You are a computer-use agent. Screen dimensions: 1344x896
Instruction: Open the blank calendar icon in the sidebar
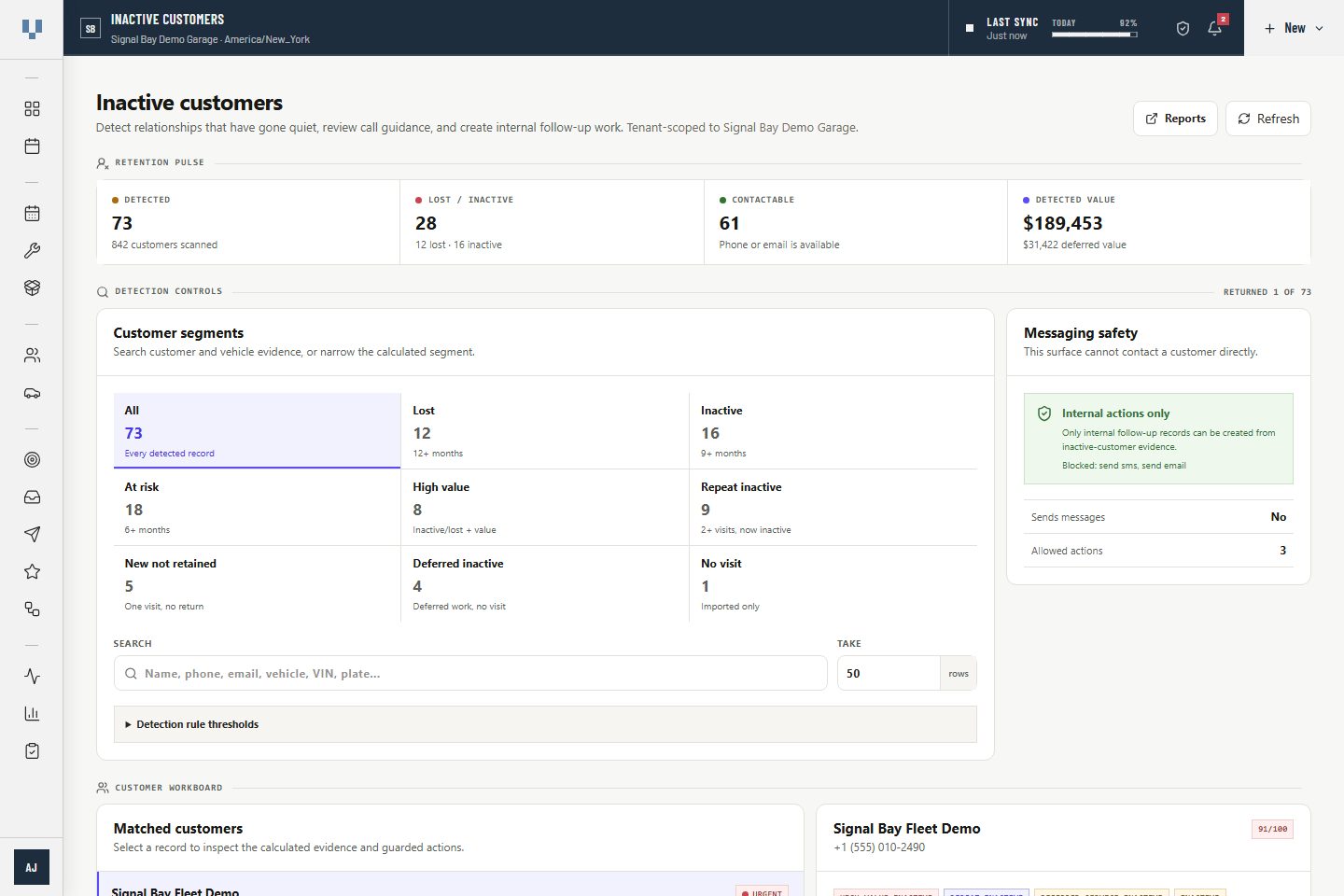[x=32, y=147]
